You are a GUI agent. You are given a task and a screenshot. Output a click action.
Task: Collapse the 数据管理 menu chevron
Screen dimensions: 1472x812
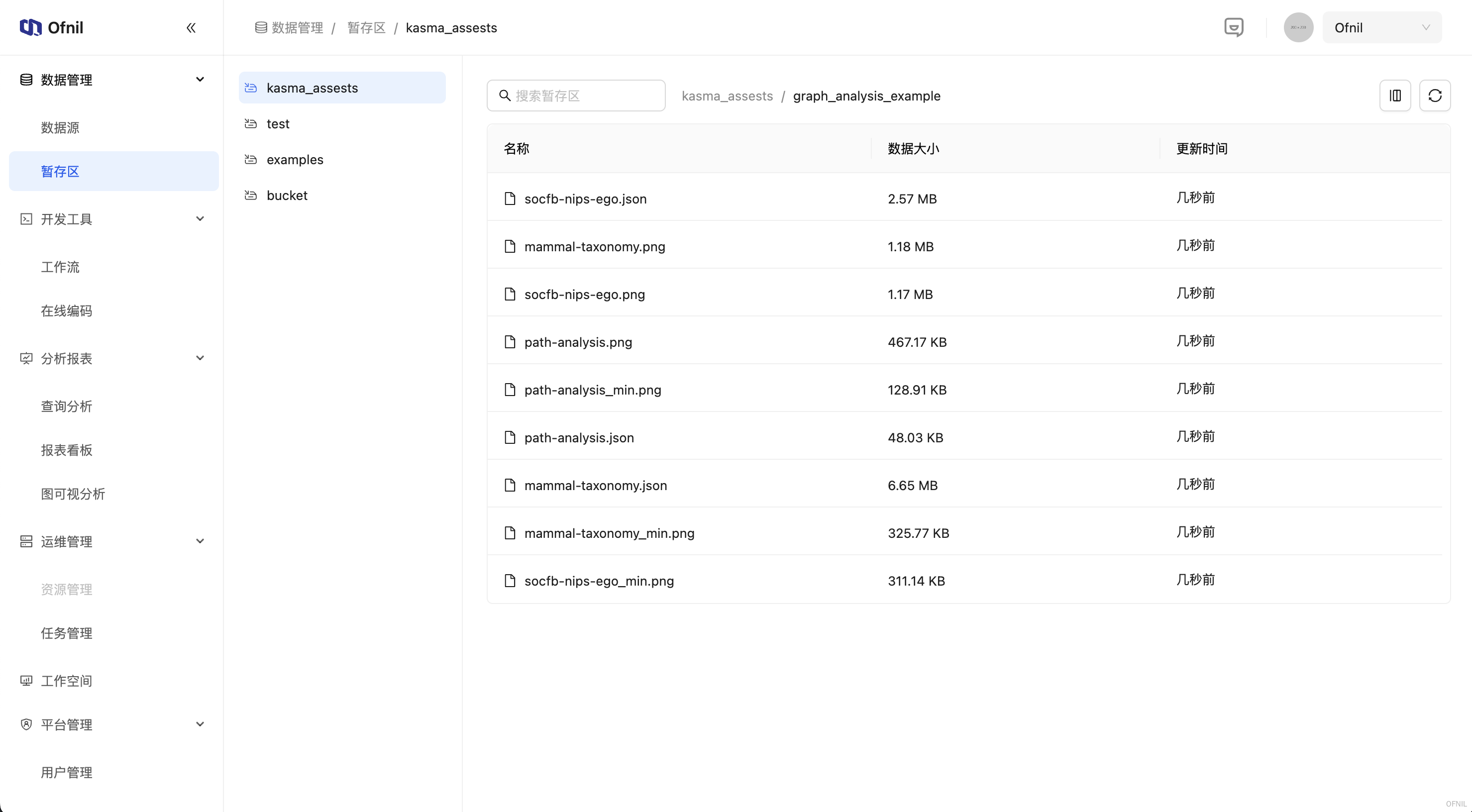(x=200, y=80)
